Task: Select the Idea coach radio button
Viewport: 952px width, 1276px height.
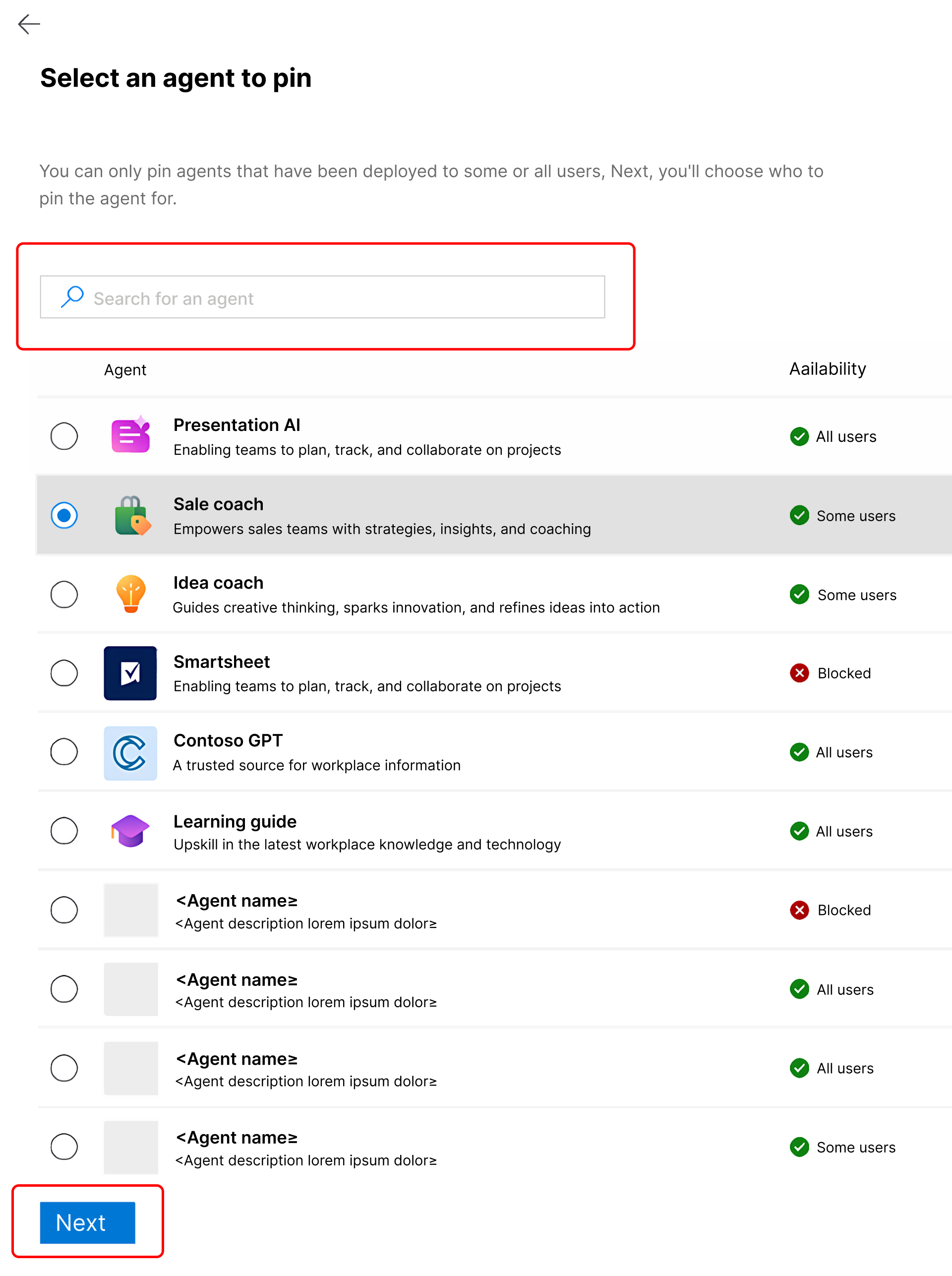Action: (x=64, y=594)
